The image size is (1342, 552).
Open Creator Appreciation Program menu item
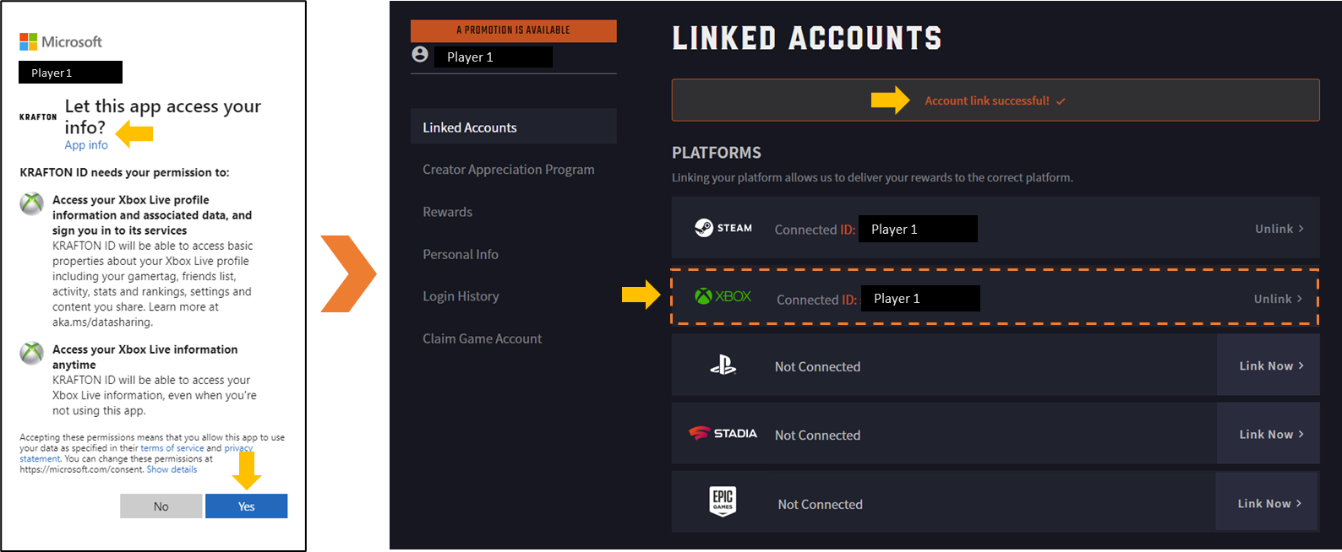(x=508, y=170)
